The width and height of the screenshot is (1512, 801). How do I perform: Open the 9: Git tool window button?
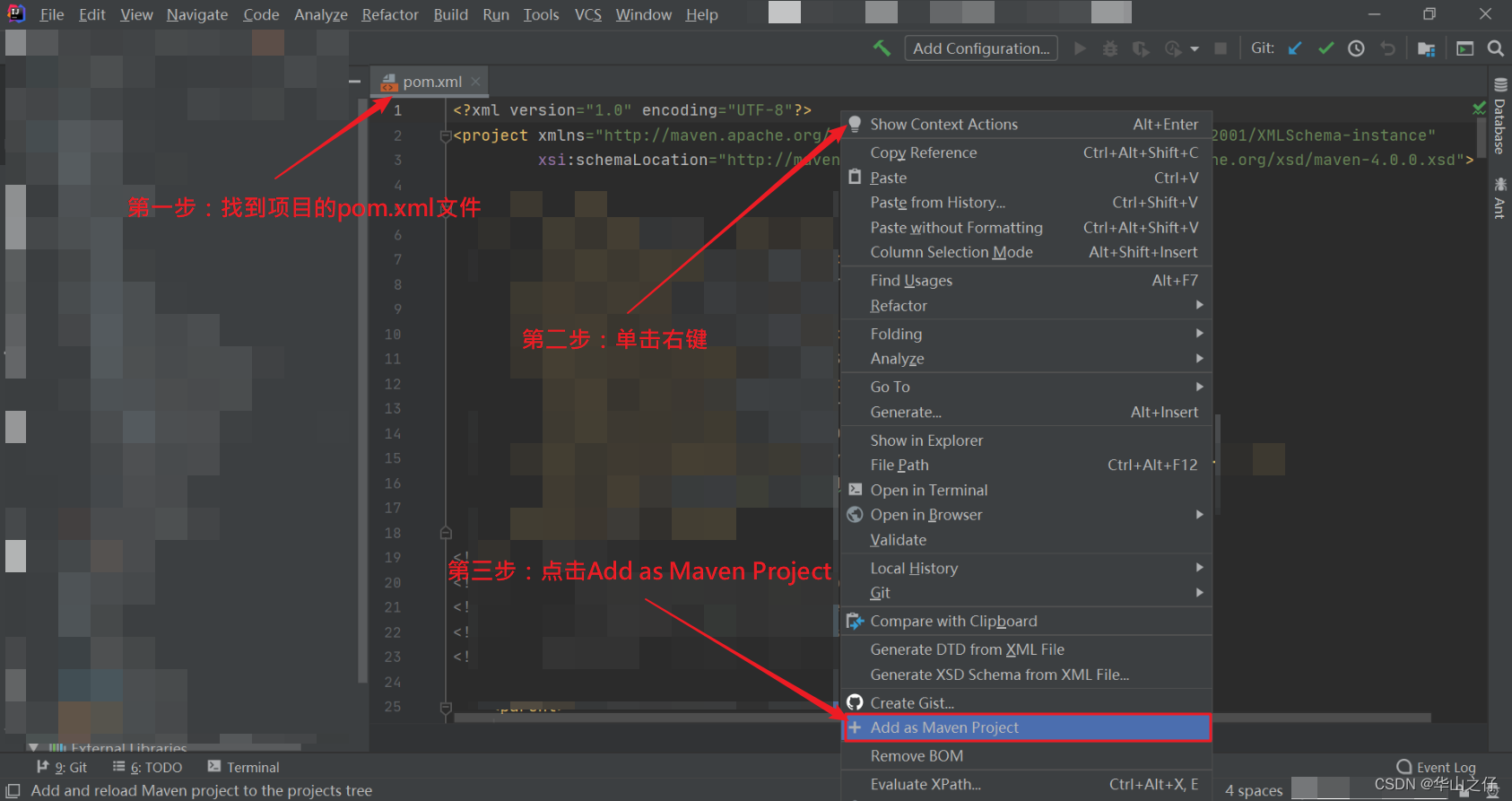[62, 767]
